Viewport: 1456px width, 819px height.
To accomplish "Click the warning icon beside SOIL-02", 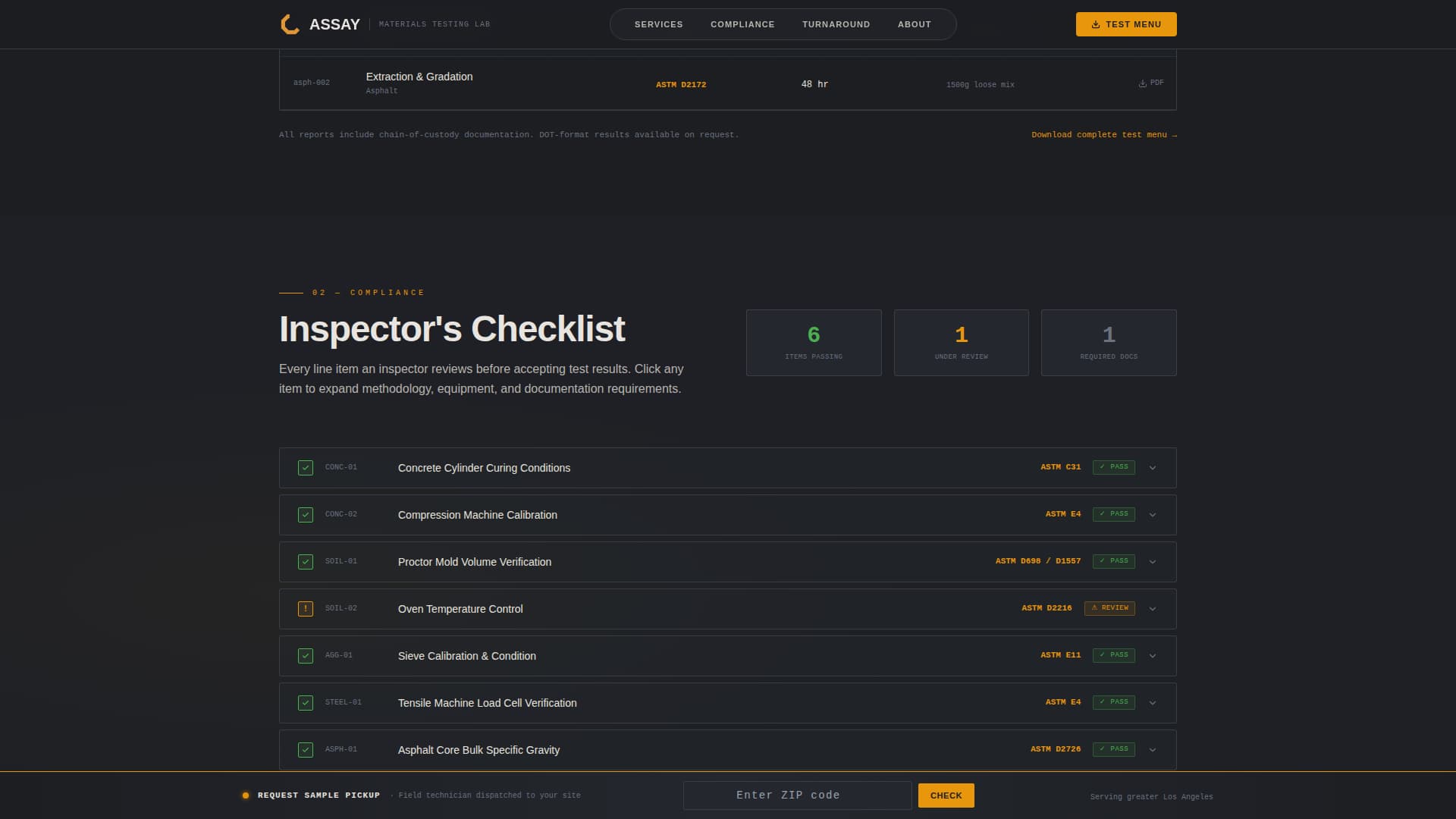I will coord(306,608).
